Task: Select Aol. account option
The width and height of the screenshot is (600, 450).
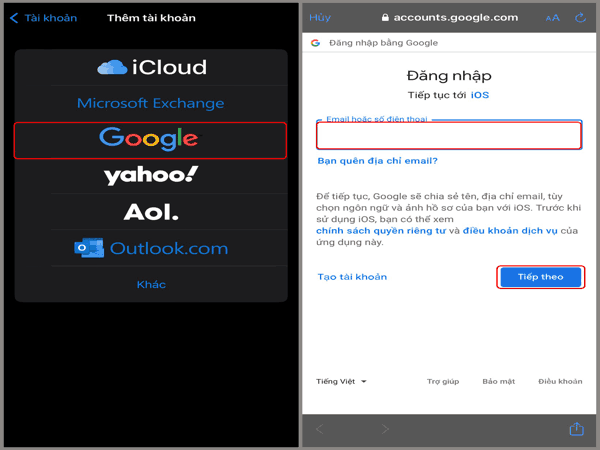Action: point(151,212)
